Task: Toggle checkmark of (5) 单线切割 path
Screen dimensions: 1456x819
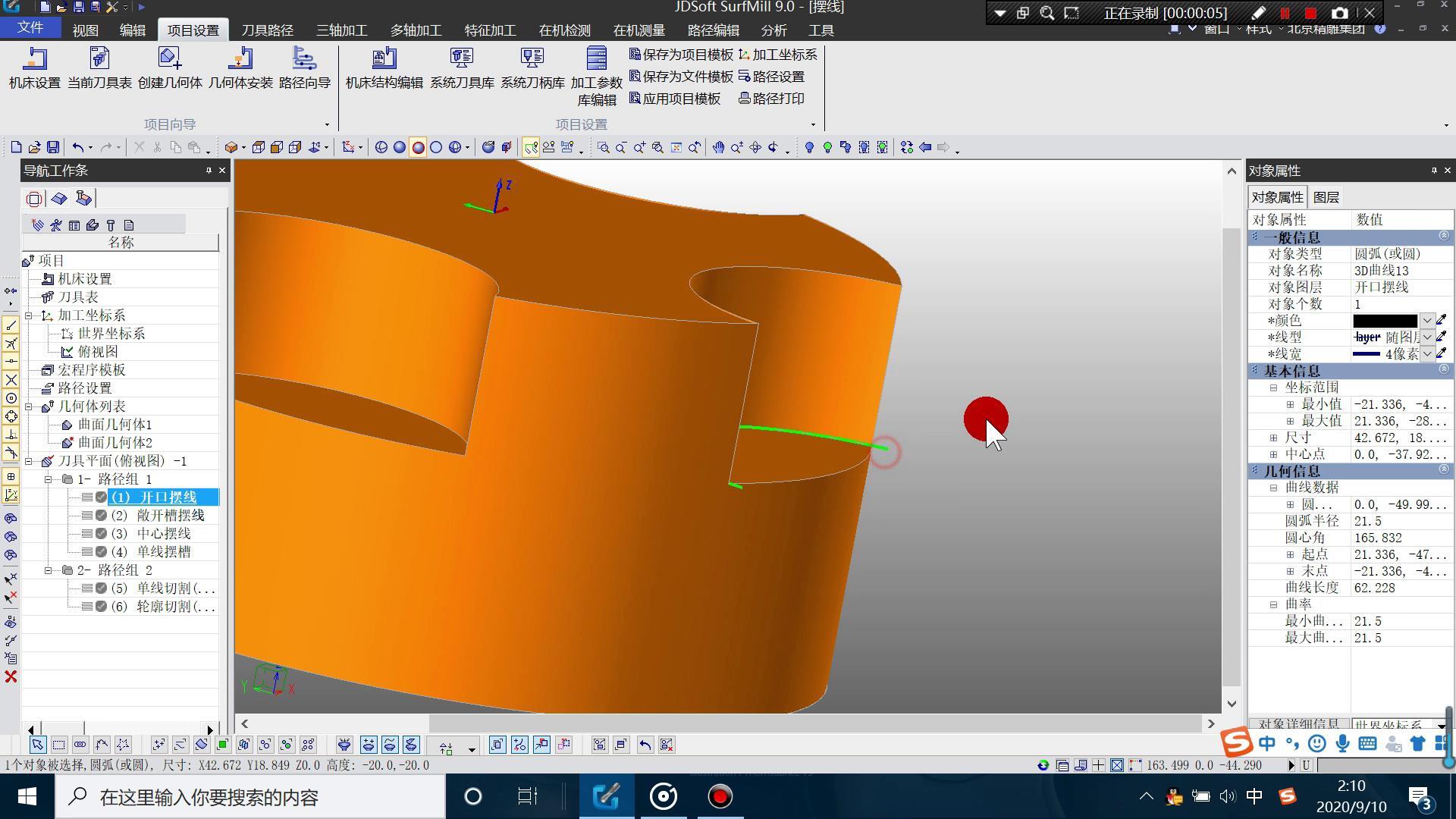Action: point(101,588)
